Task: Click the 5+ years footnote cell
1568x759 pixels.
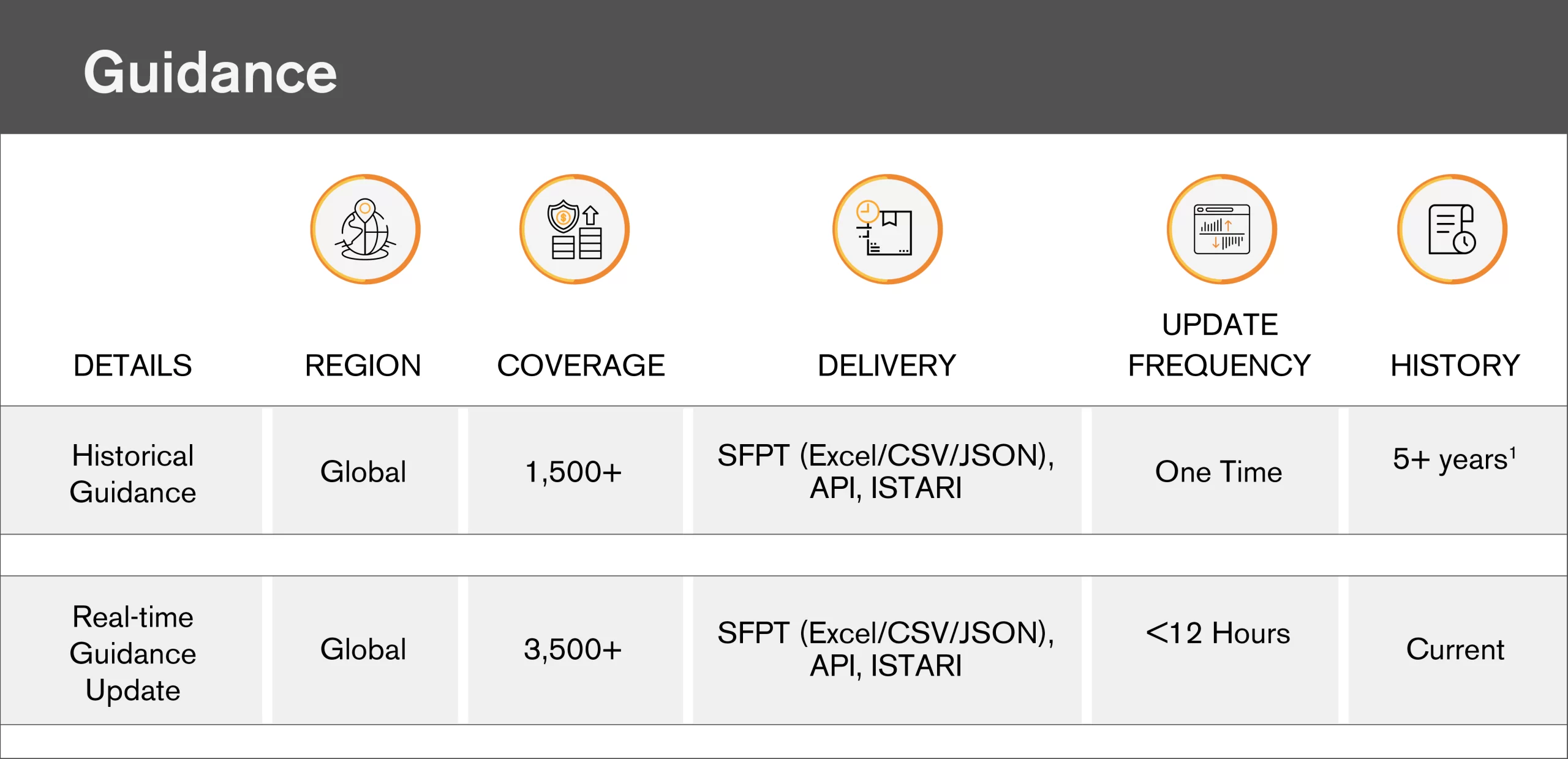Action: tap(1453, 459)
